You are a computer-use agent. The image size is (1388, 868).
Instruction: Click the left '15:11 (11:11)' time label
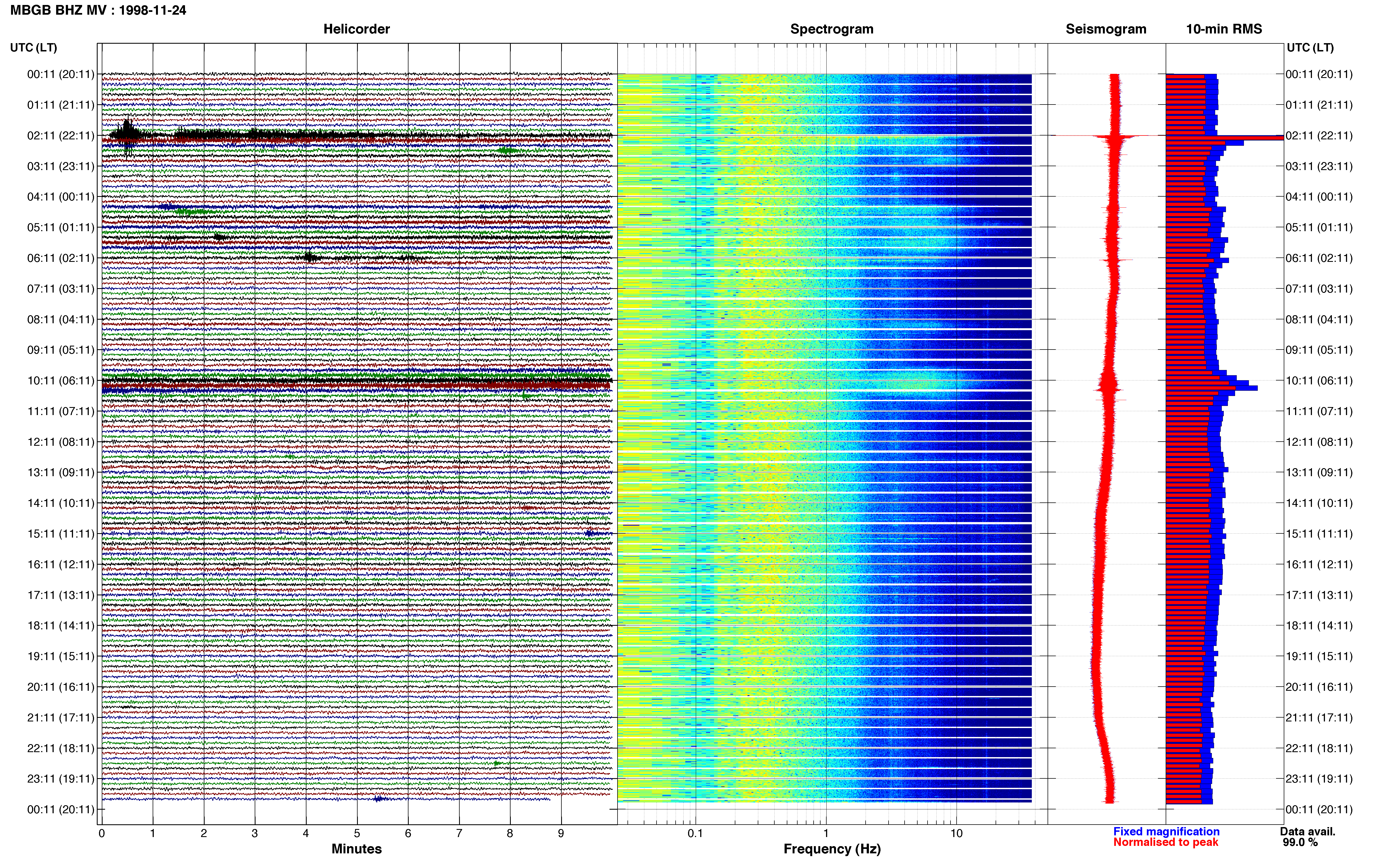[61, 534]
